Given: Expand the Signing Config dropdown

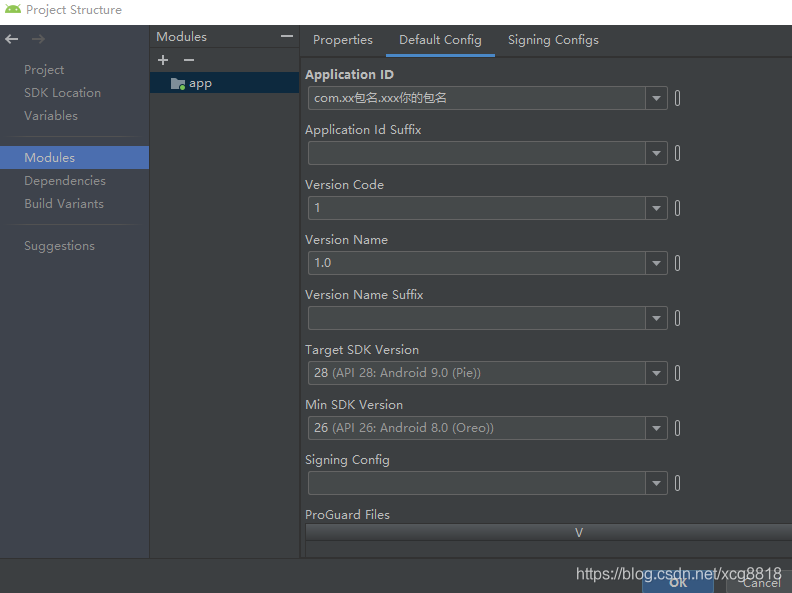Looking at the screenshot, I should (x=656, y=483).
